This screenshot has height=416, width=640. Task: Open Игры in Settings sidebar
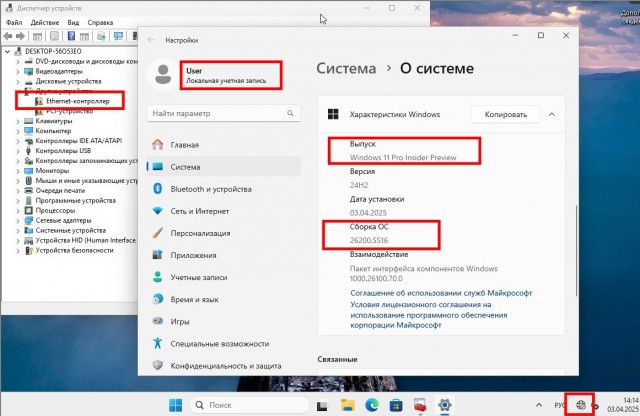coord(224,321)
